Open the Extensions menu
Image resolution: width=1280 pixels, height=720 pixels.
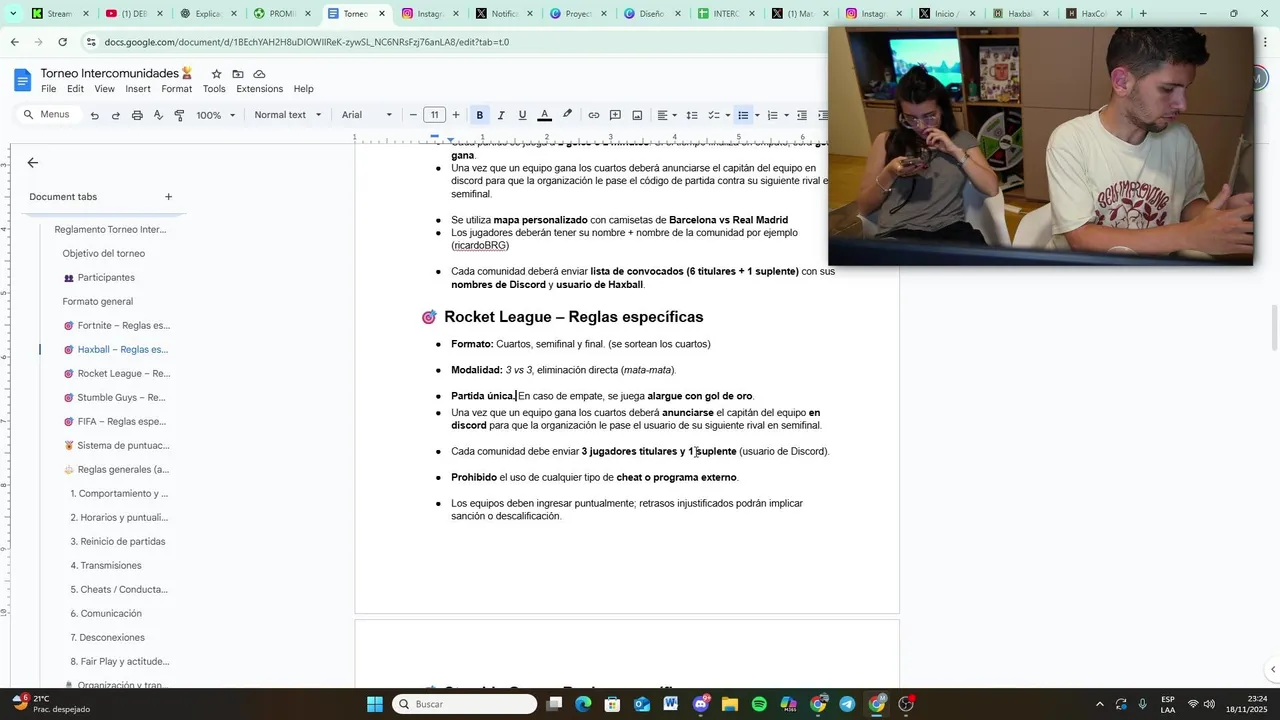[x=259, y=89]
